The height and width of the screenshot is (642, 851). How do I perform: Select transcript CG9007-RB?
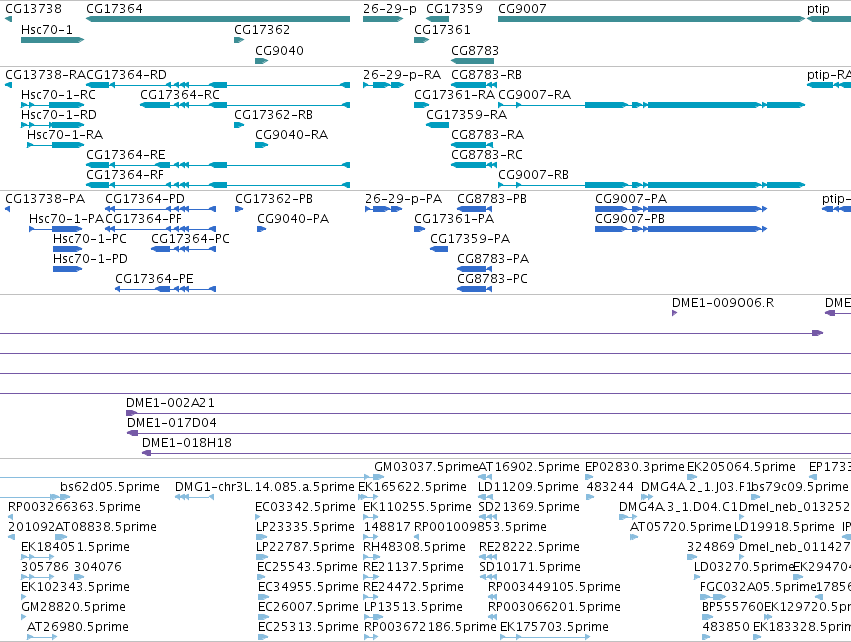(x=651, y=185)
